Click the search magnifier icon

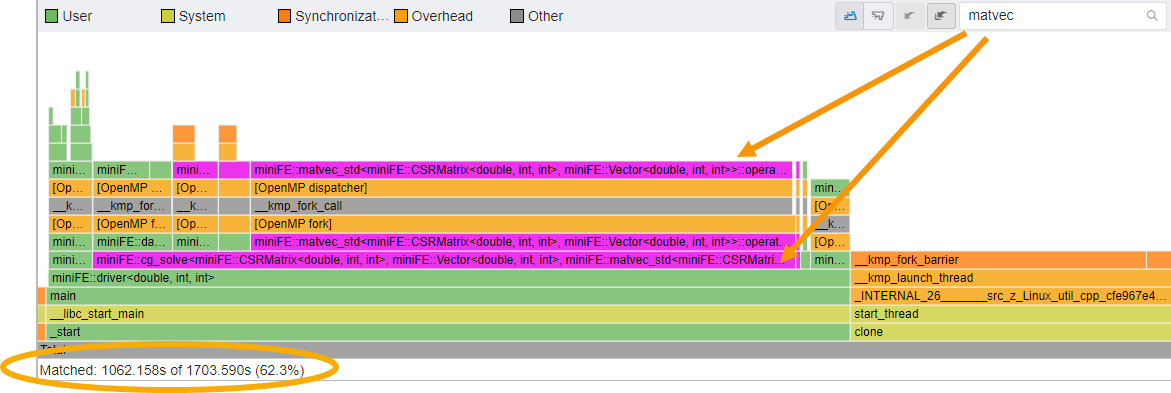pos(1151,16)
